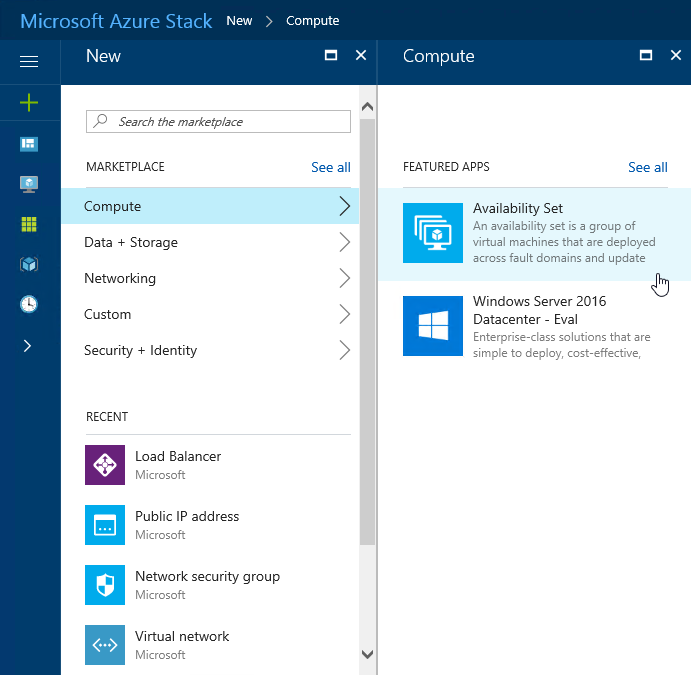Click the New breadcrumb in header
Screen dimensions: 691x675
[x=239, y=21]
